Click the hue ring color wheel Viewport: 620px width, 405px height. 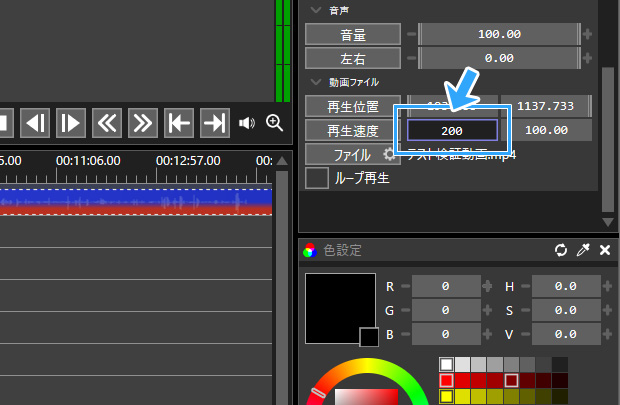pos(368,365)
